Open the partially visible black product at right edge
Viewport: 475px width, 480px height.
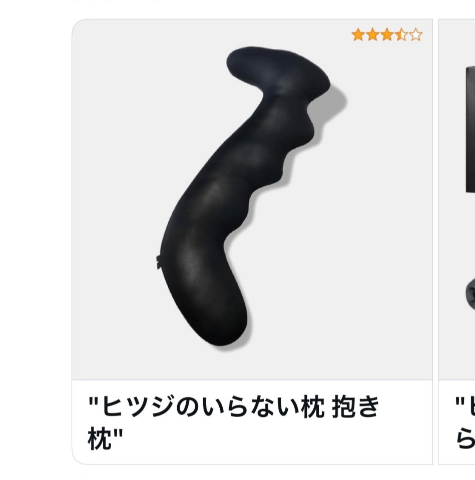pyautogui.click(x=470, y=129)
